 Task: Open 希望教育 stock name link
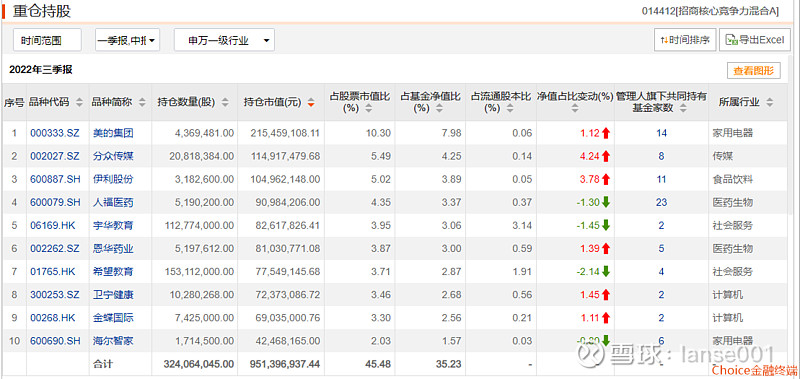point(113,271)
